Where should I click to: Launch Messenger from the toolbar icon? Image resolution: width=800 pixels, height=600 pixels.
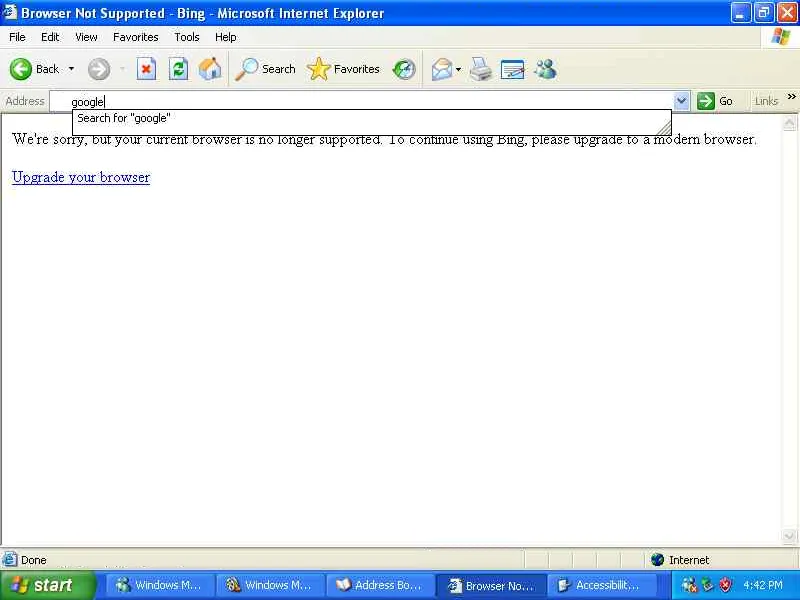pos(545,69)
